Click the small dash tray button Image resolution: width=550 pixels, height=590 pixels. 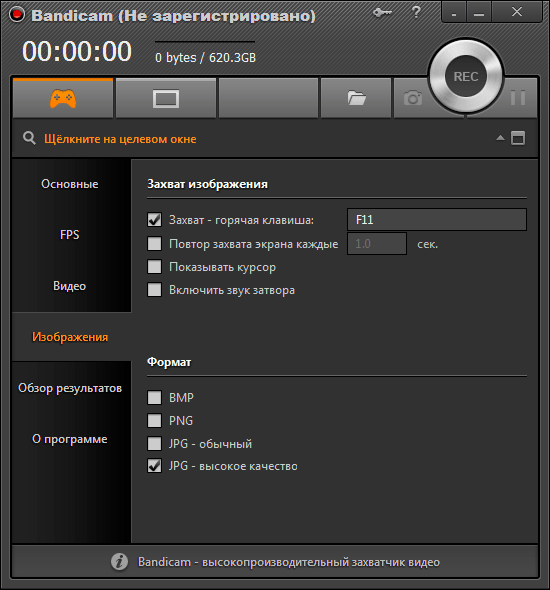454,12
